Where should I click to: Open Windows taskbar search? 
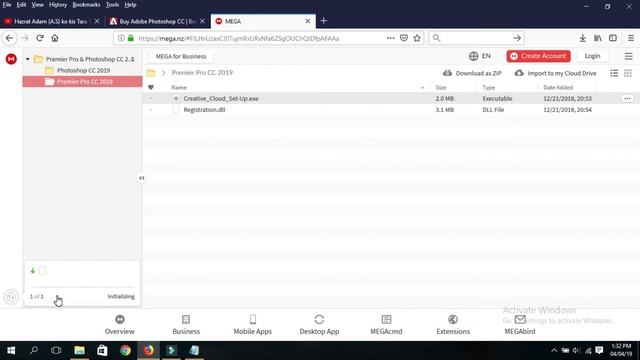(x=34, y=351)
